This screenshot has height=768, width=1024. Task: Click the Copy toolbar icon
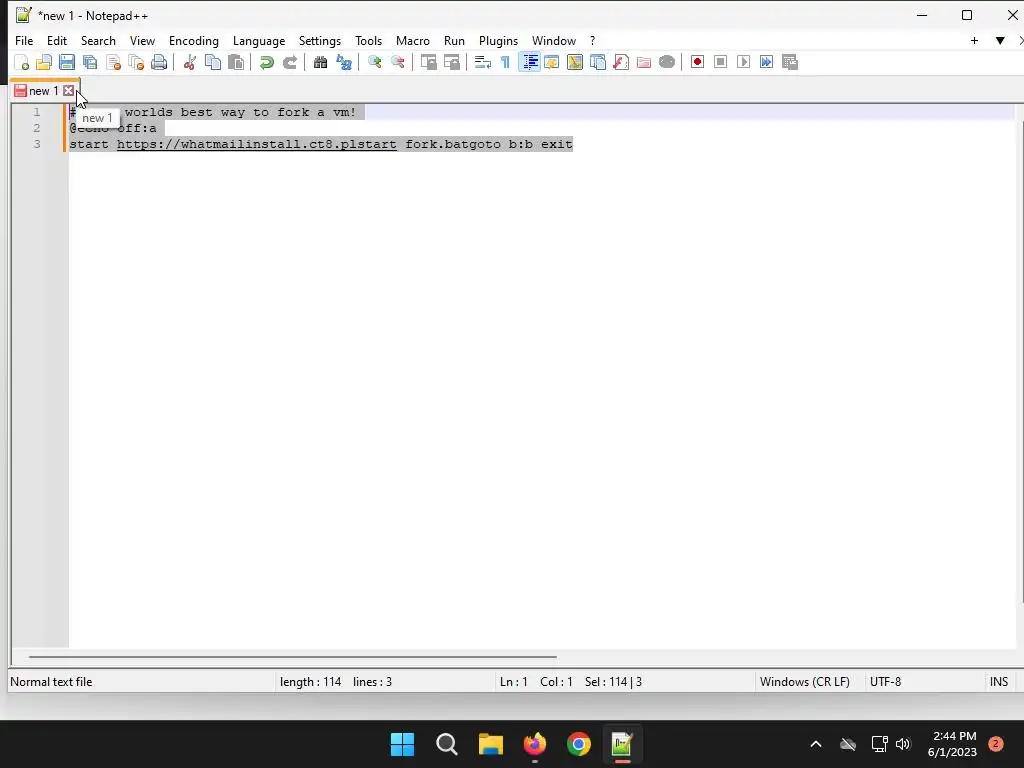(x=213, y=62)
